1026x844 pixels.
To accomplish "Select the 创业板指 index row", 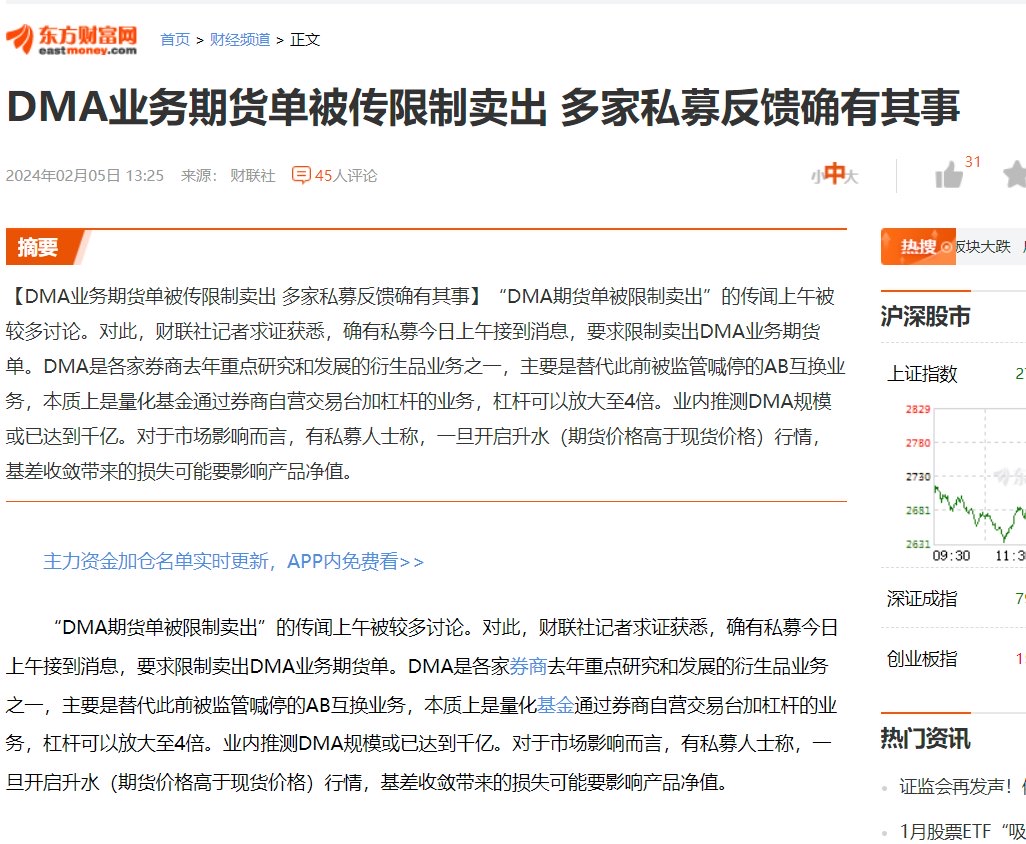I will [x=953, y=658].
